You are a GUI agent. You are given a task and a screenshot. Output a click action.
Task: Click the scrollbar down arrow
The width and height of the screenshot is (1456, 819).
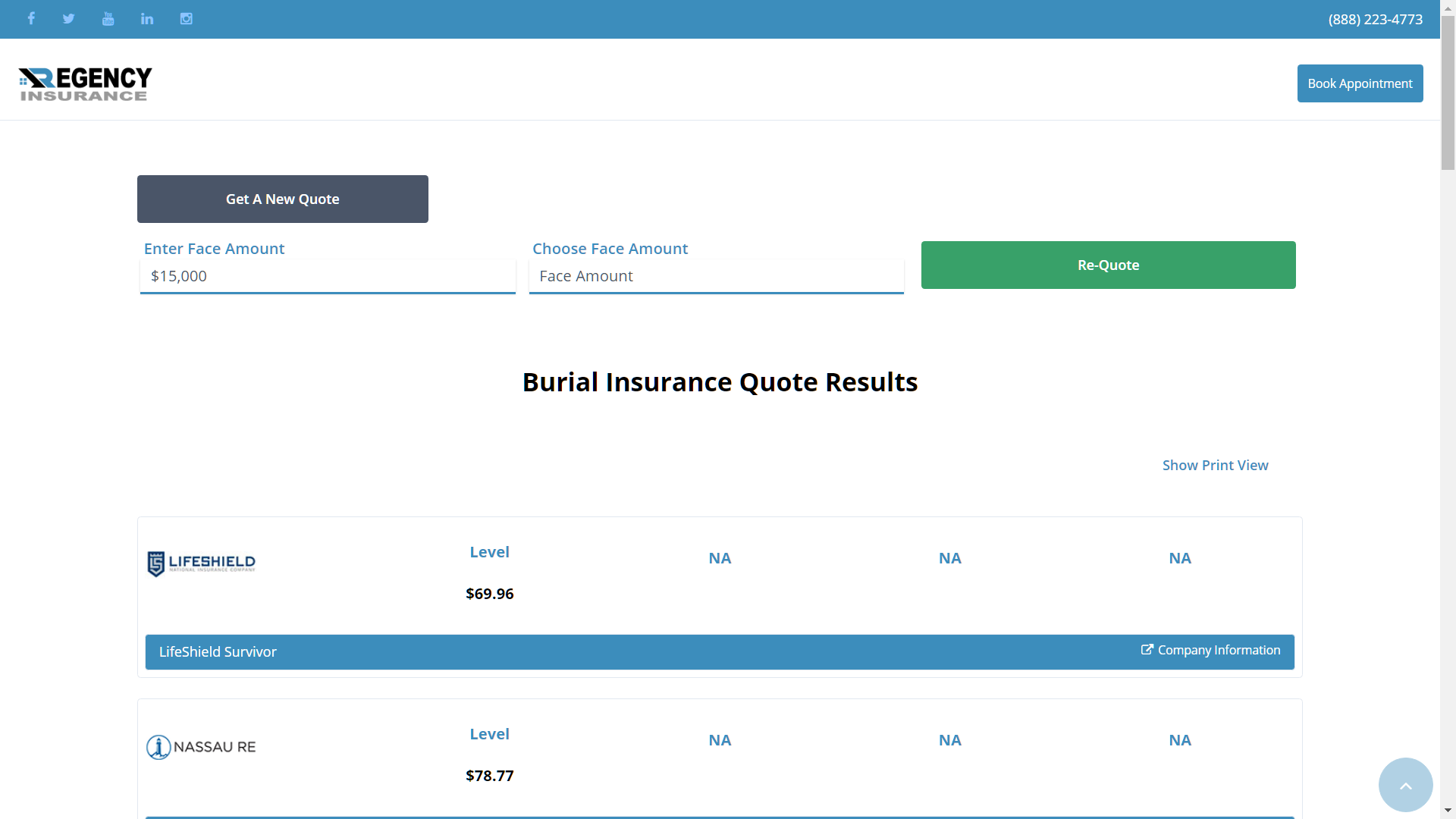pos(1448,811)
